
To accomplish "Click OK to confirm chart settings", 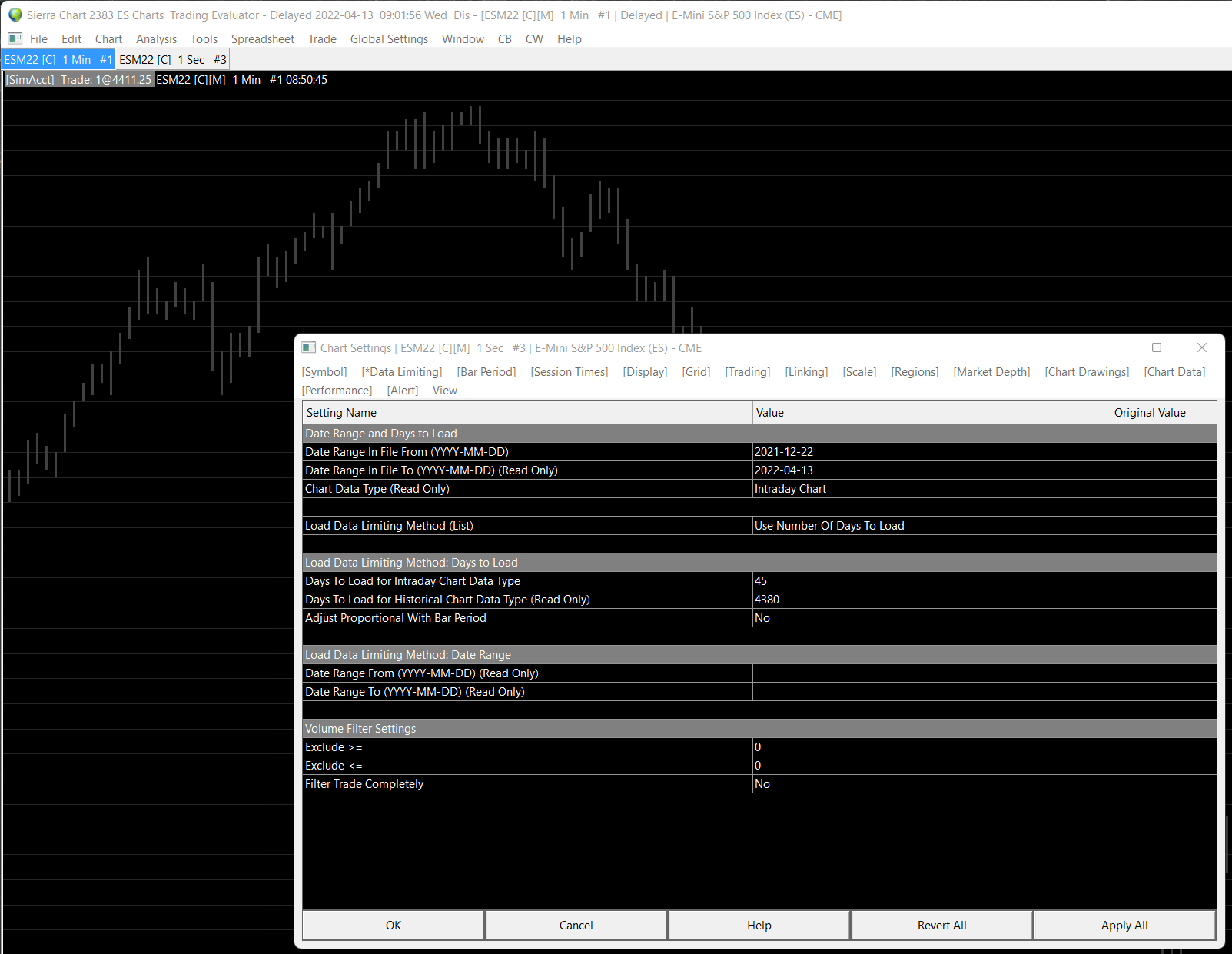I will (394, 926).
